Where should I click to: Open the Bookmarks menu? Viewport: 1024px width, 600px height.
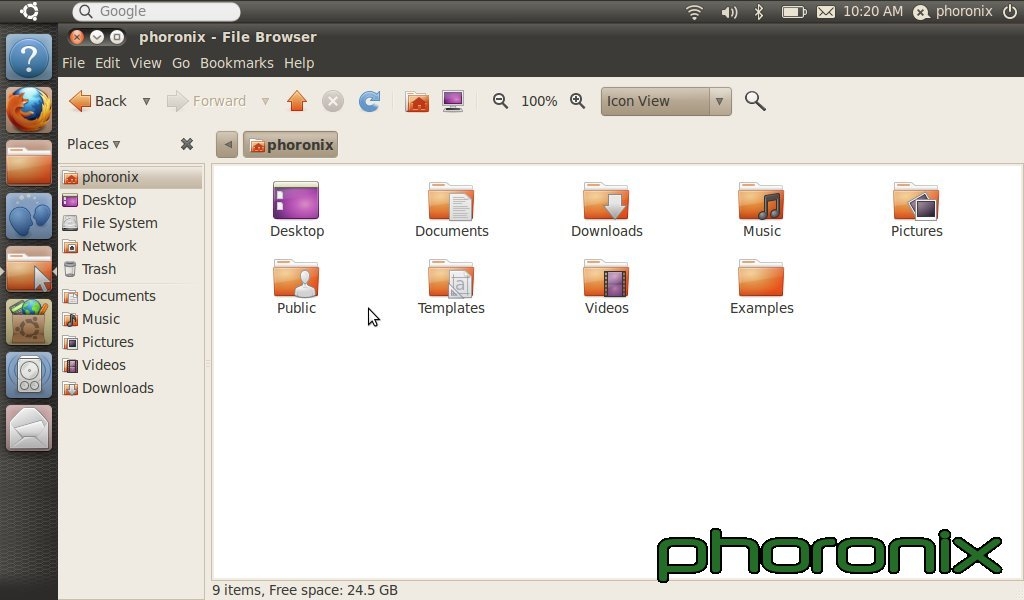[237, 63]
